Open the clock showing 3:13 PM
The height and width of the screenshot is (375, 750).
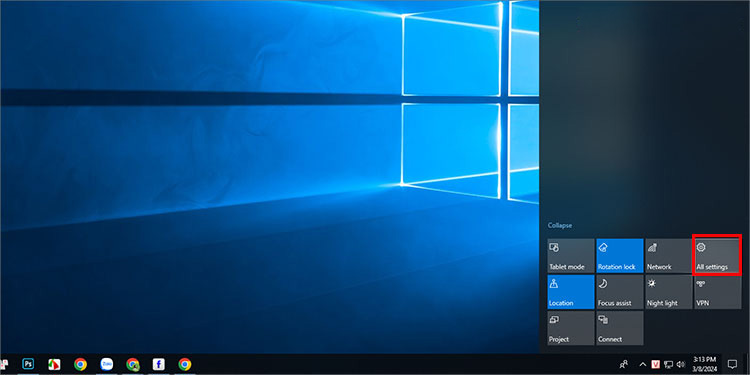705,364
